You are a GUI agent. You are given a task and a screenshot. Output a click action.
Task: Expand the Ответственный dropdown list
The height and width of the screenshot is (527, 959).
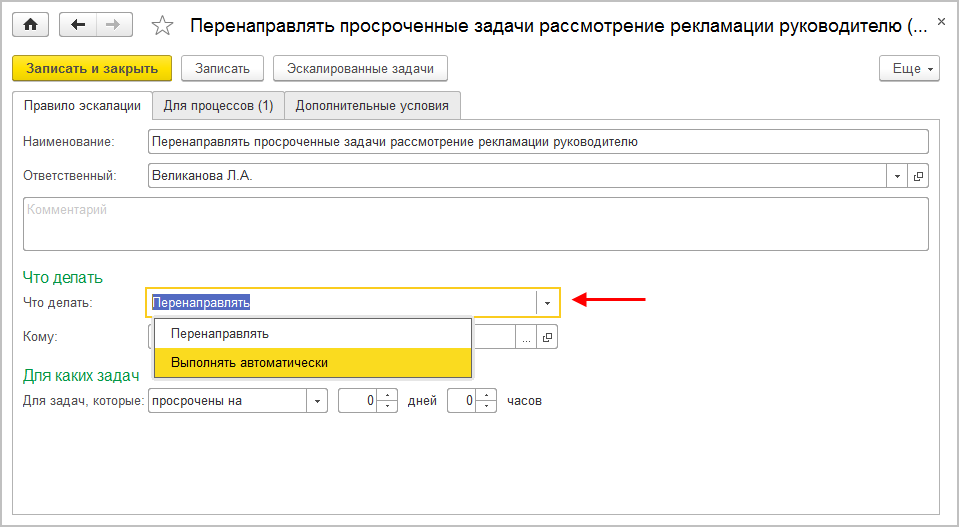[897, 176]
